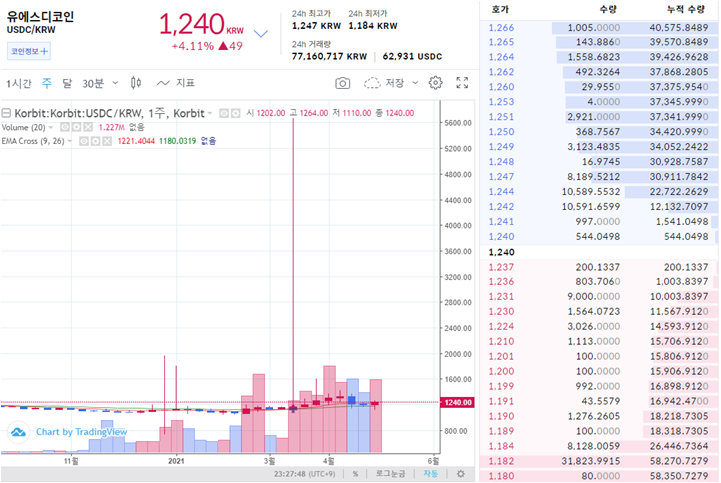Hide the Korbit USDC/KRW main series

pos(224,113)
